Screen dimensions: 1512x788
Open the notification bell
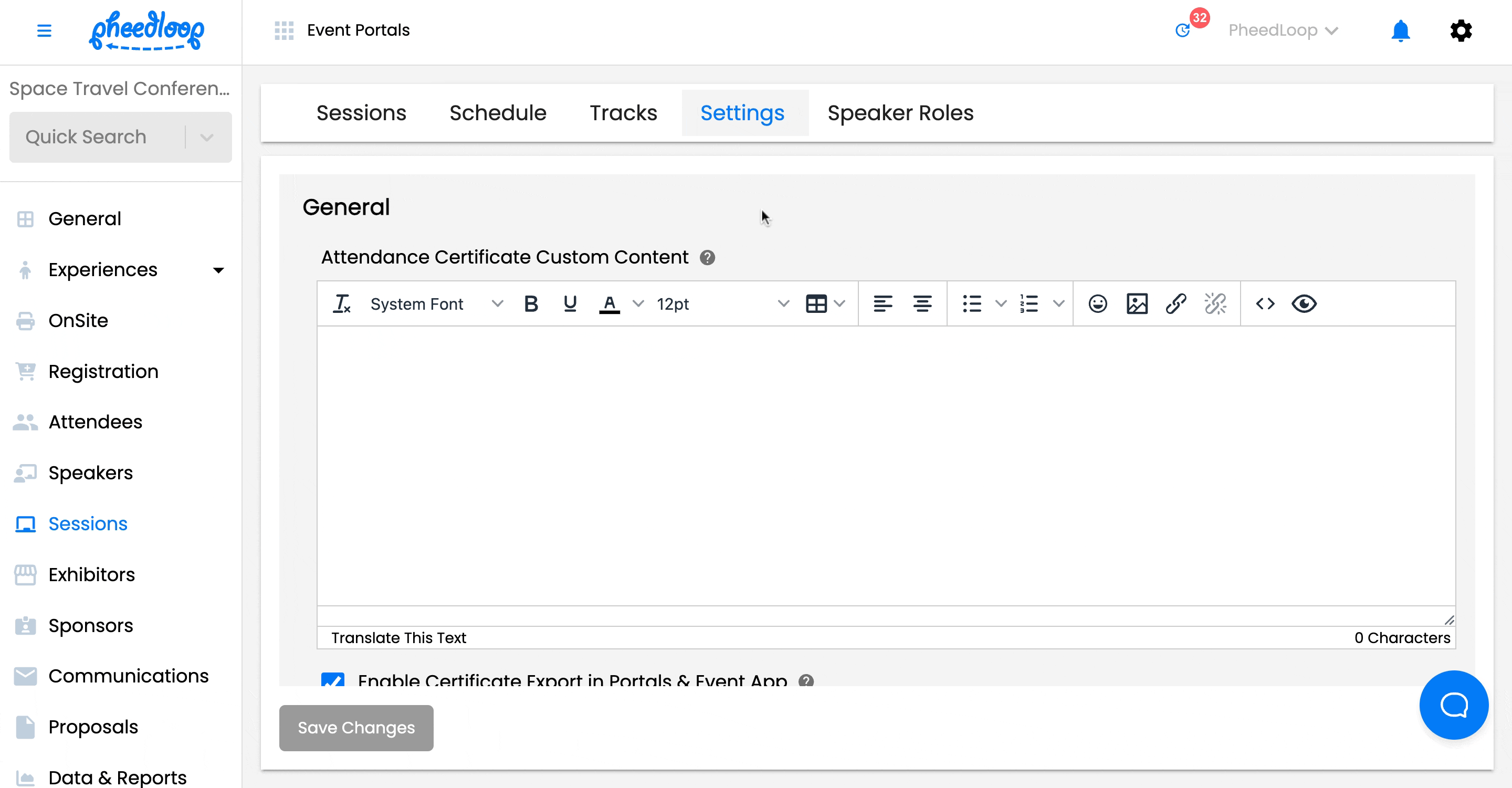[1401, 30]
